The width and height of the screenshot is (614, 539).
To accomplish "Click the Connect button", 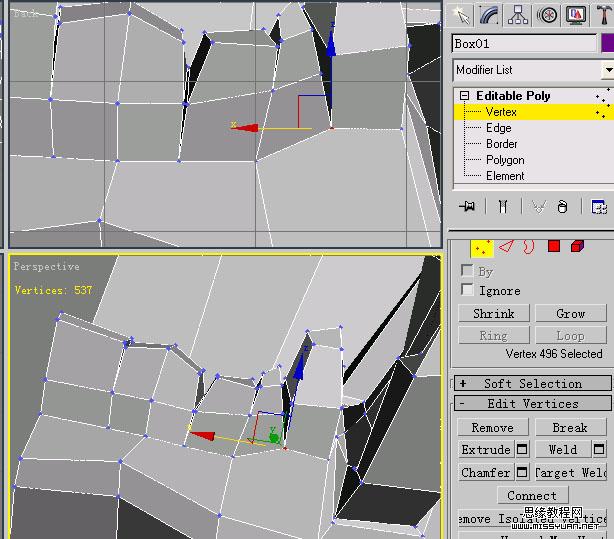I will (533, 496).
